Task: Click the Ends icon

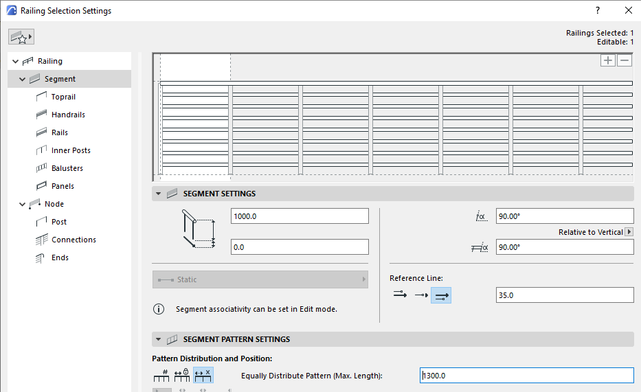Action: (40, 258)
